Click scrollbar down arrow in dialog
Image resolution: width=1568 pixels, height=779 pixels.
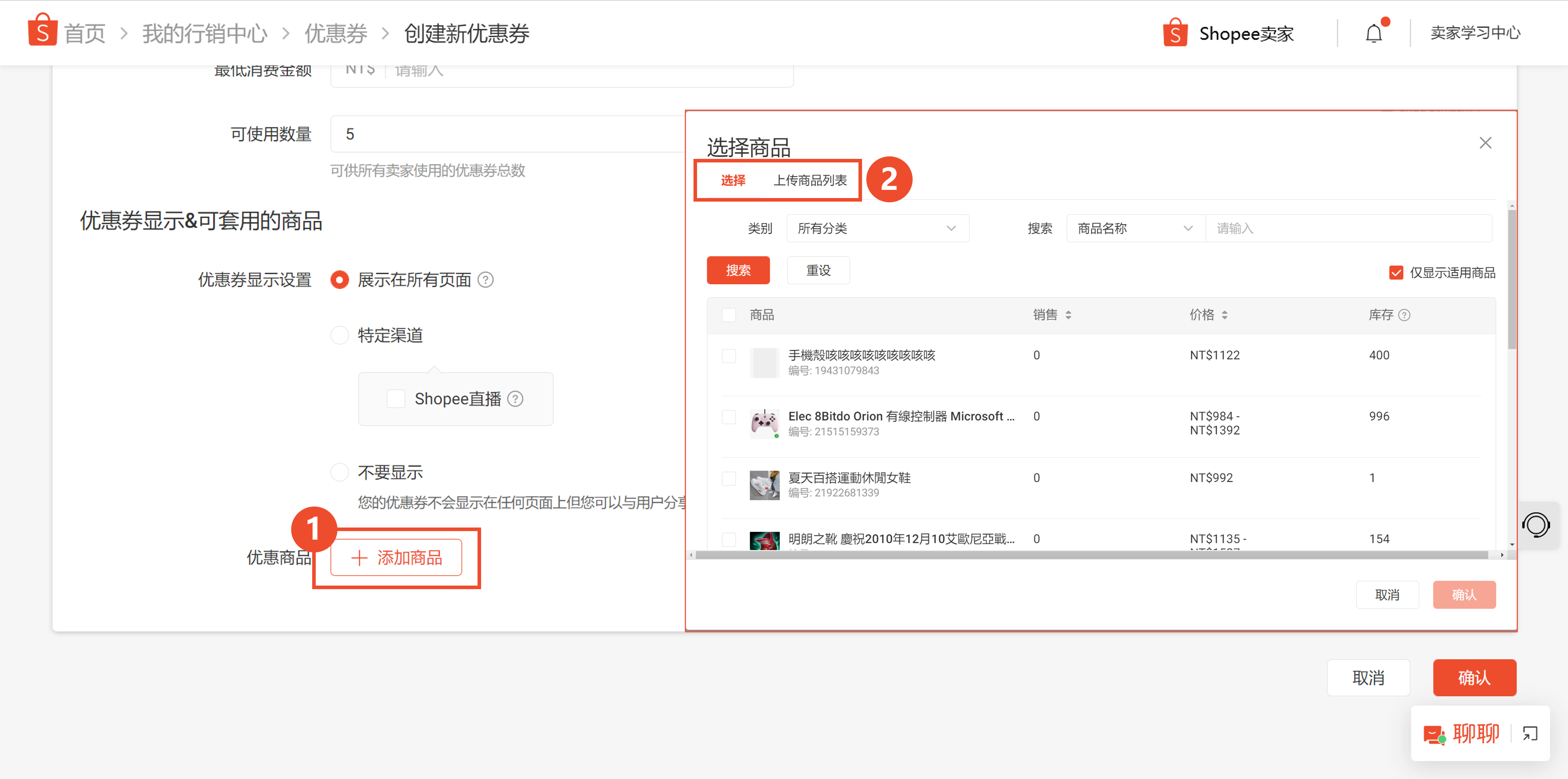click(x=1512, y=545)
